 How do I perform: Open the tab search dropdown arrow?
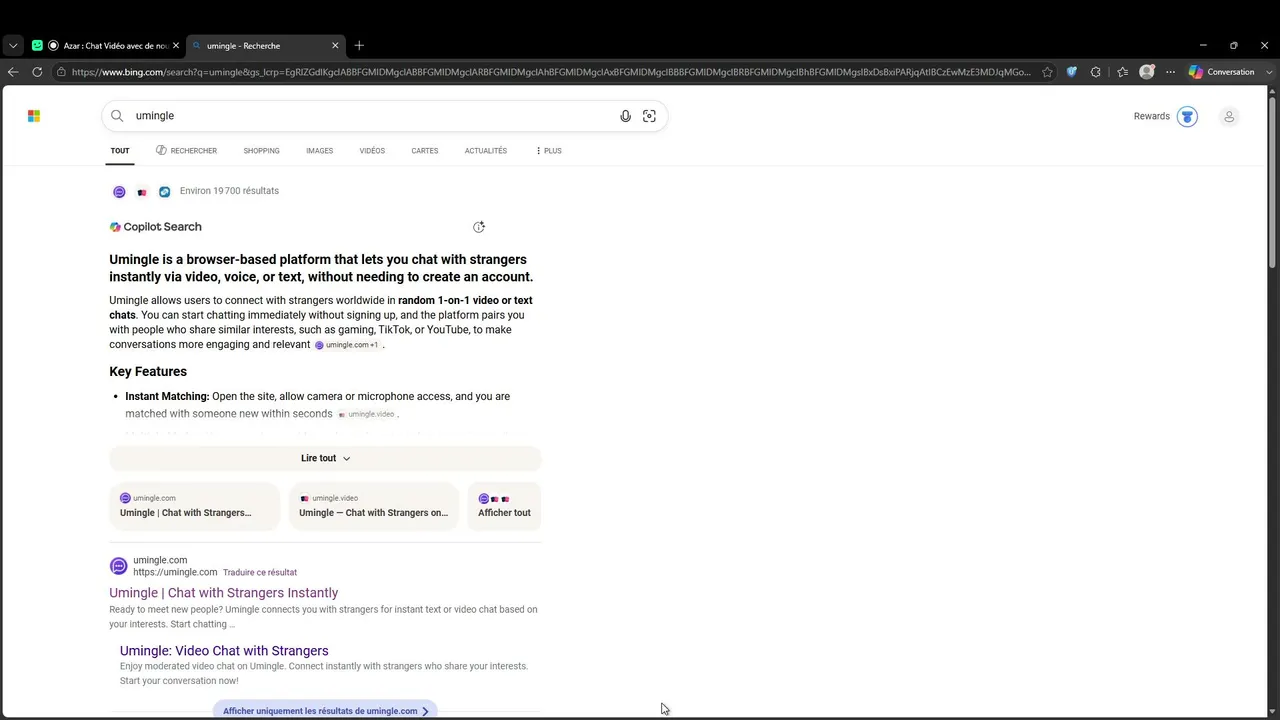tap(13, 45)
